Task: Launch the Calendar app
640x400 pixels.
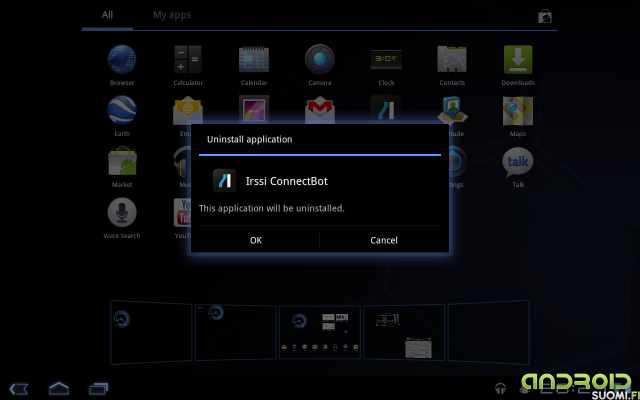Action: pyautogui.click(x=254, y=60)
